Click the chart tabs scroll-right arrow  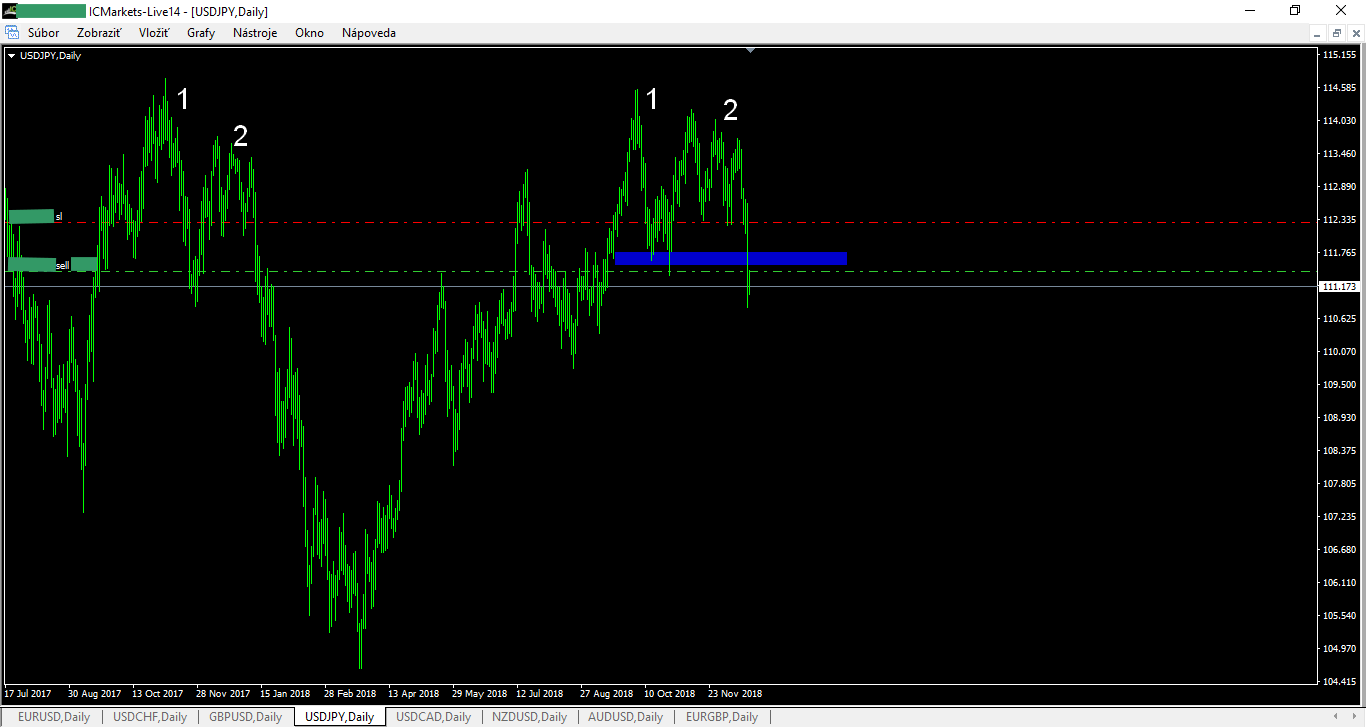1355,717
